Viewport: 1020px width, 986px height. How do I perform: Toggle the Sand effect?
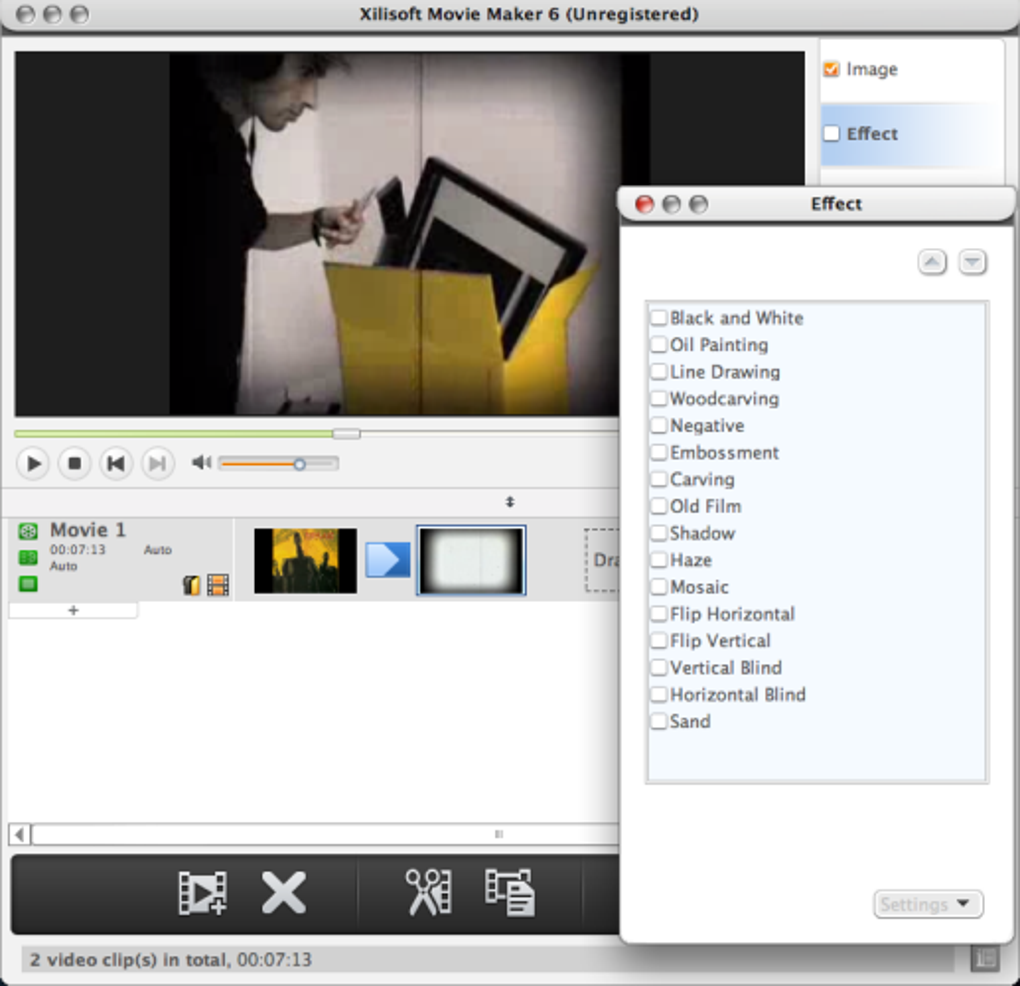(659, 721)
